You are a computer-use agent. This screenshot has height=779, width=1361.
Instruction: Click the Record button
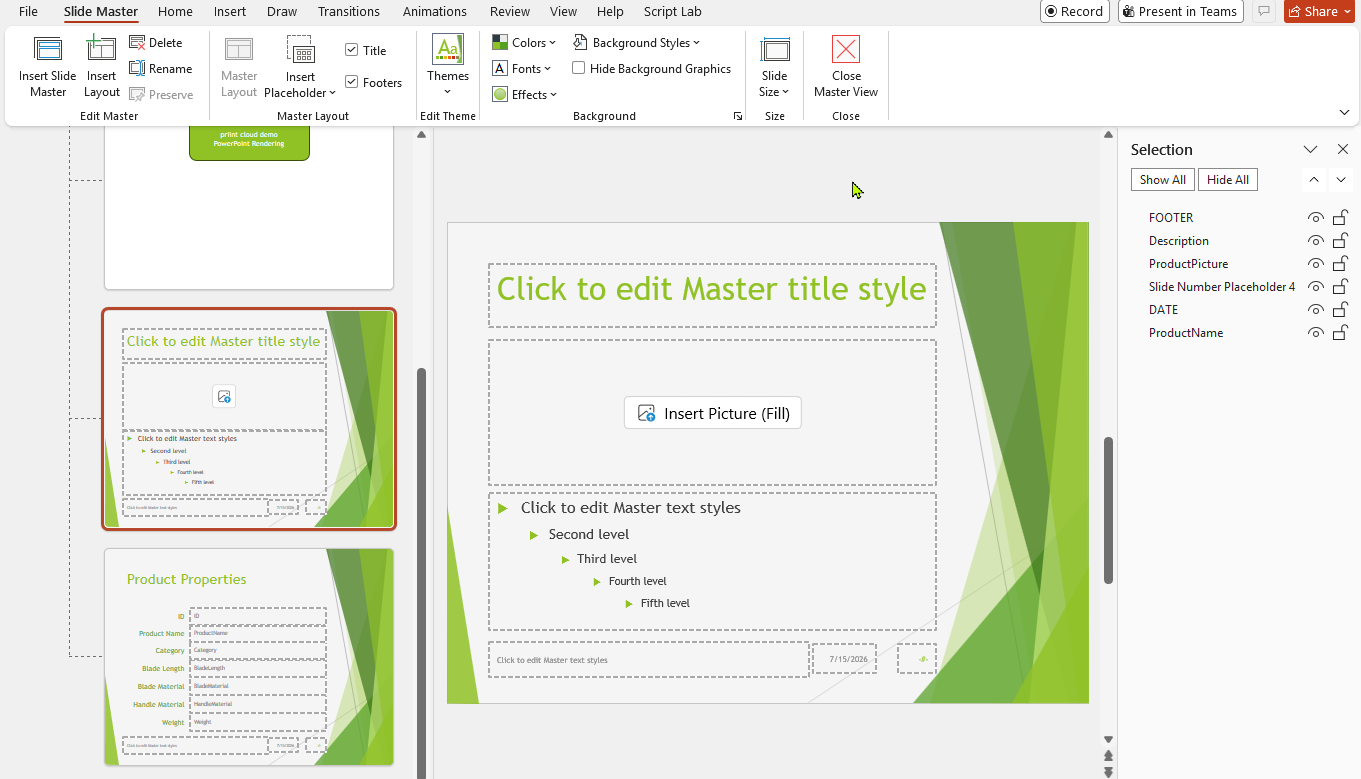(1075, 12)
